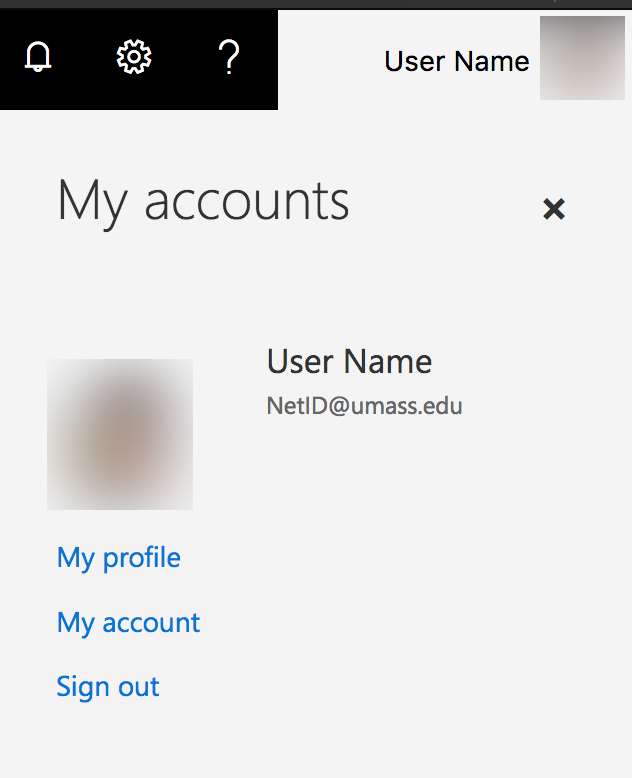Open the My account link
Screen dimensions: 632x778
point(128,623)
